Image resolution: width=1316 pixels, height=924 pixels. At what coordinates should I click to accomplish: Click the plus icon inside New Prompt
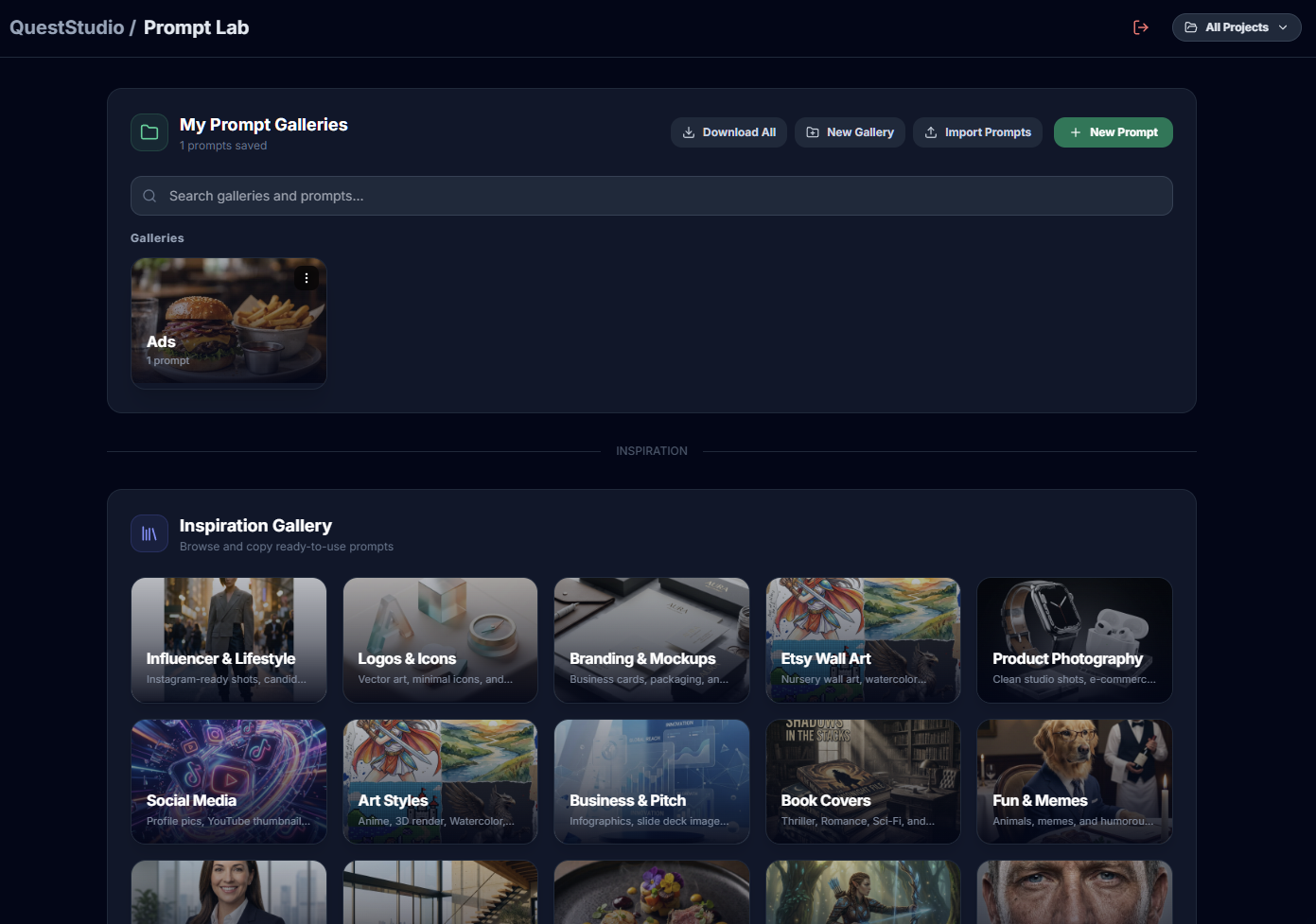click(x=1074, y=132)
